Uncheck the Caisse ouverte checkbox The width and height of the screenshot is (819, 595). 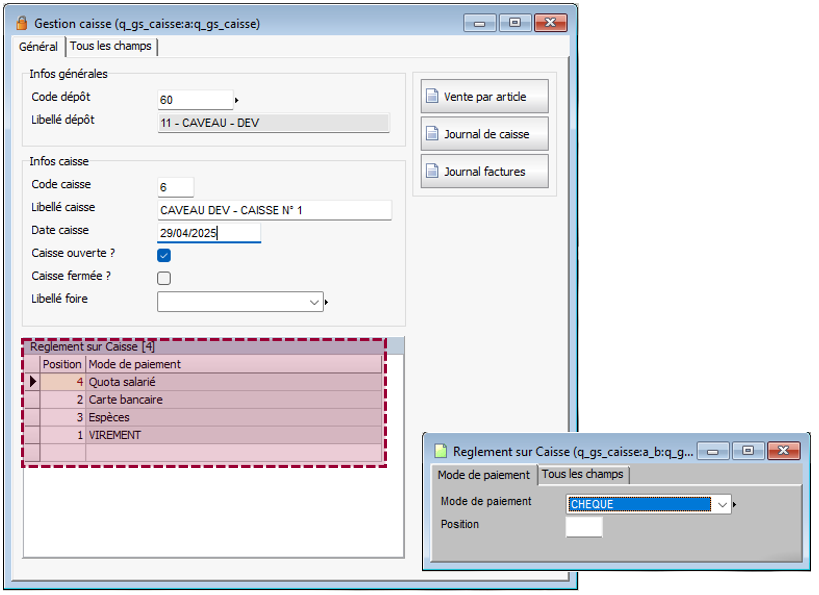pyautogui.click(x=164, y=256)
